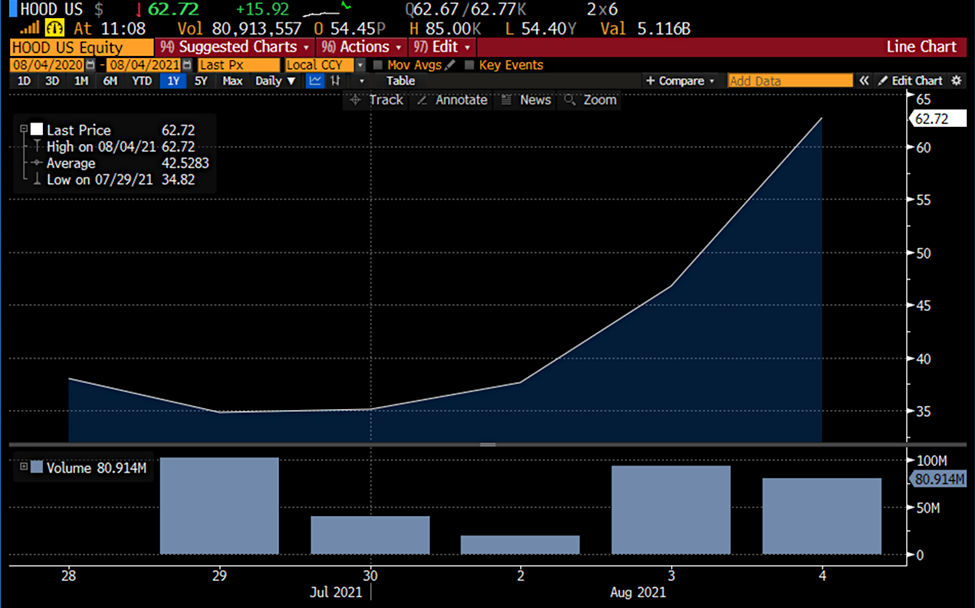
Task: Click the Edit Chart pencil icon
Action: (882, 81)
